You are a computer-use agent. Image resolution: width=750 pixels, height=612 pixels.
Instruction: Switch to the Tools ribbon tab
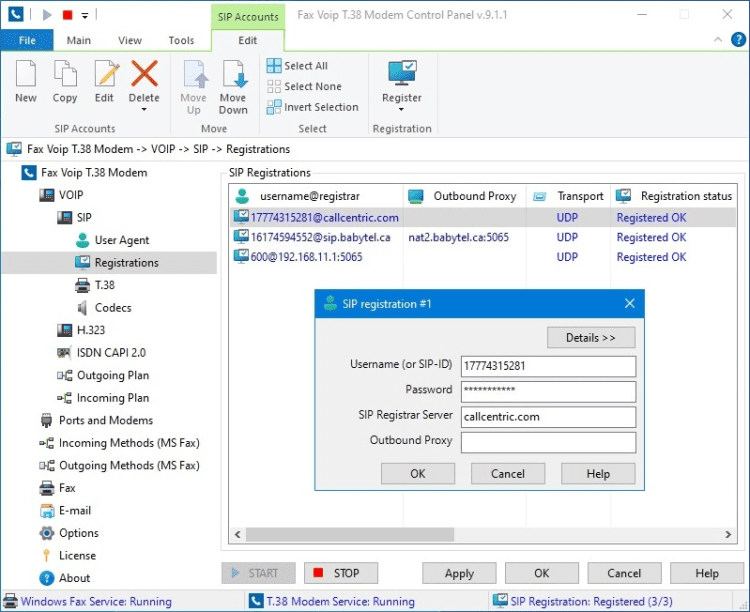(181, 41)
